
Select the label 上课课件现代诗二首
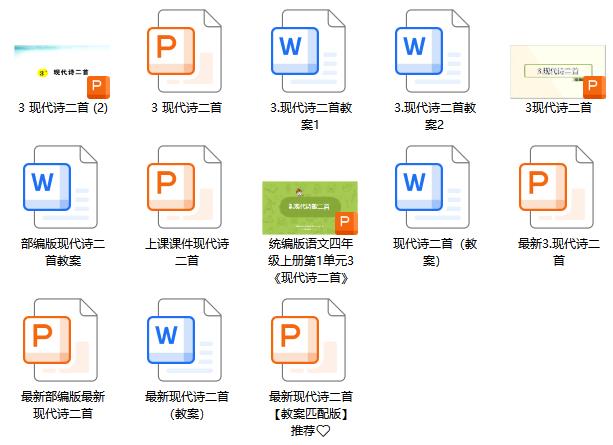(x=186, y=252)
